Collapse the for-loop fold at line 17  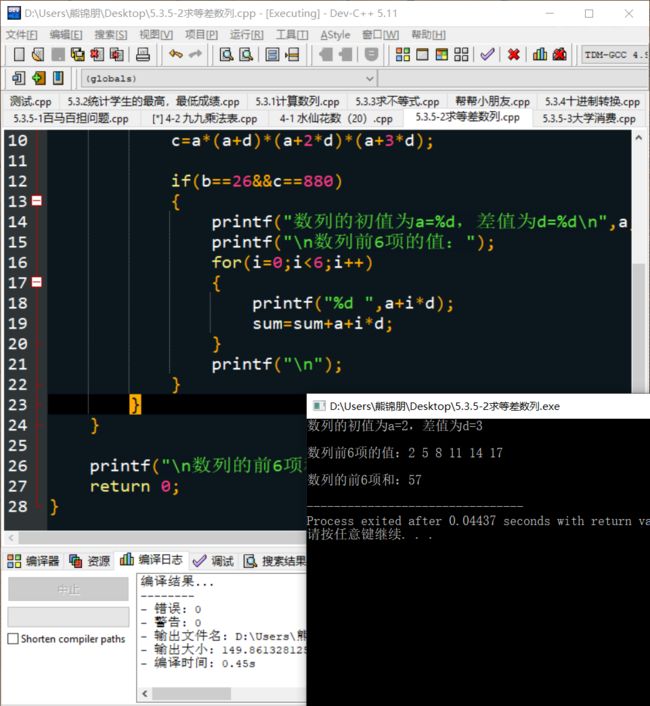(37, 284)
